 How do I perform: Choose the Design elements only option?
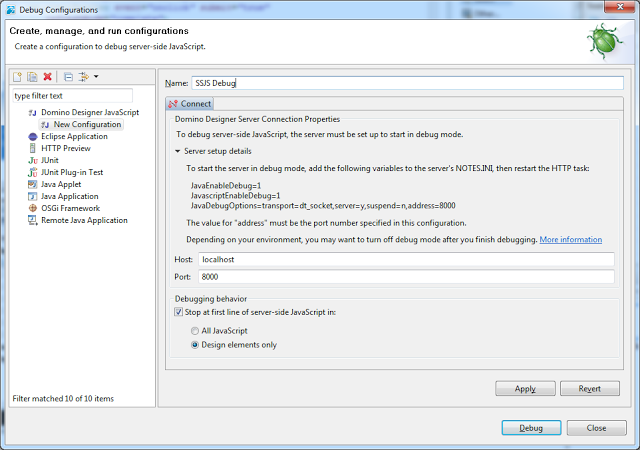coord(195,345)
